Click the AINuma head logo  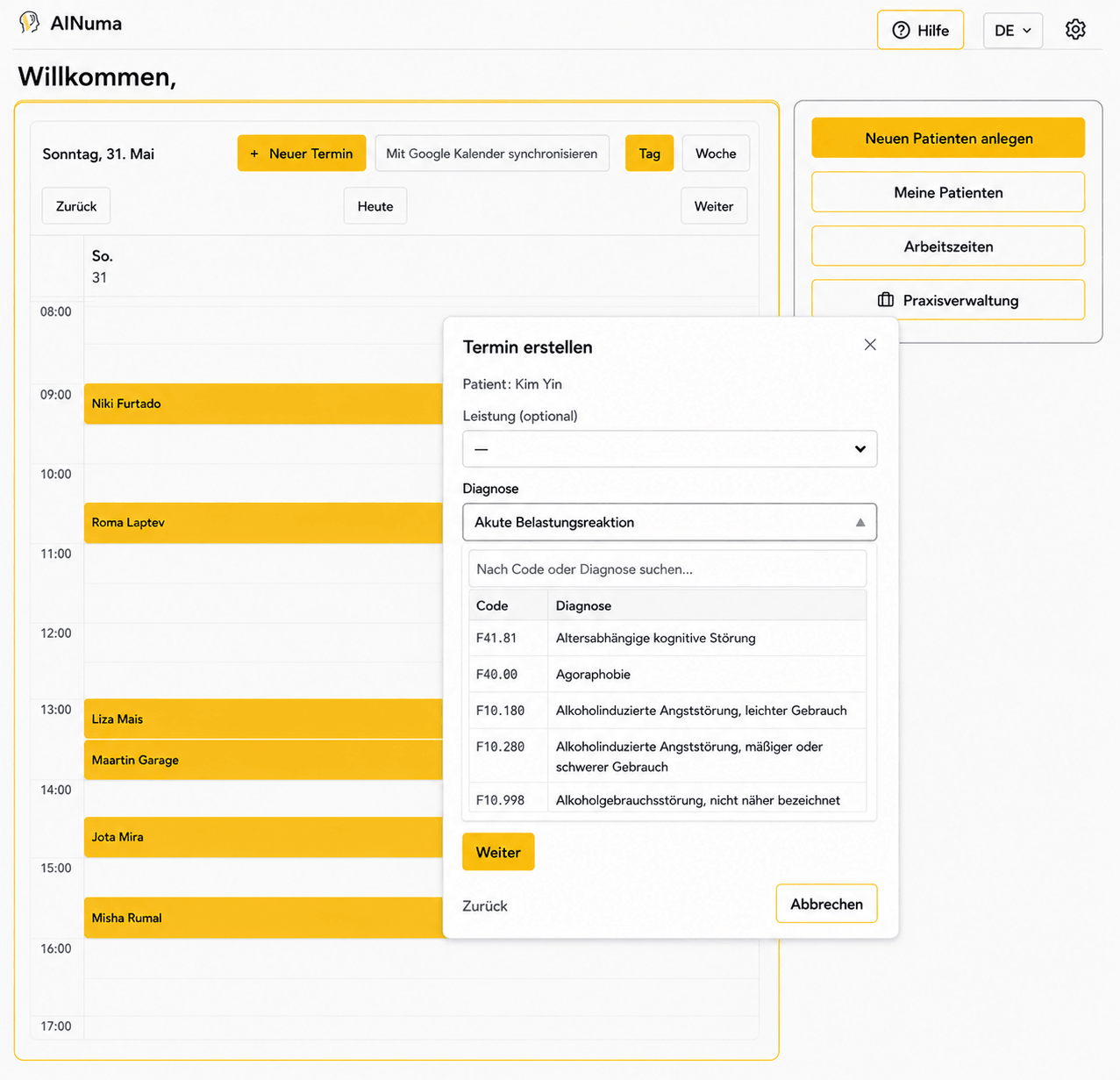coord(29,23)
